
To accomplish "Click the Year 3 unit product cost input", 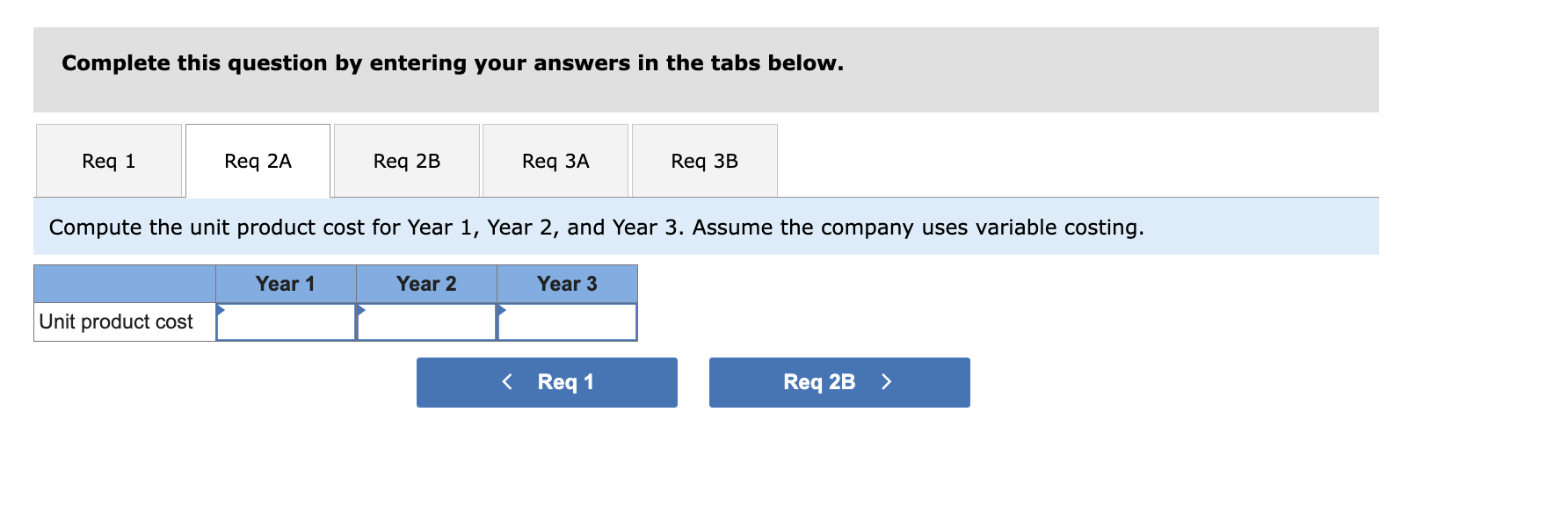I will pyautogui.click(x=567, y=322).
